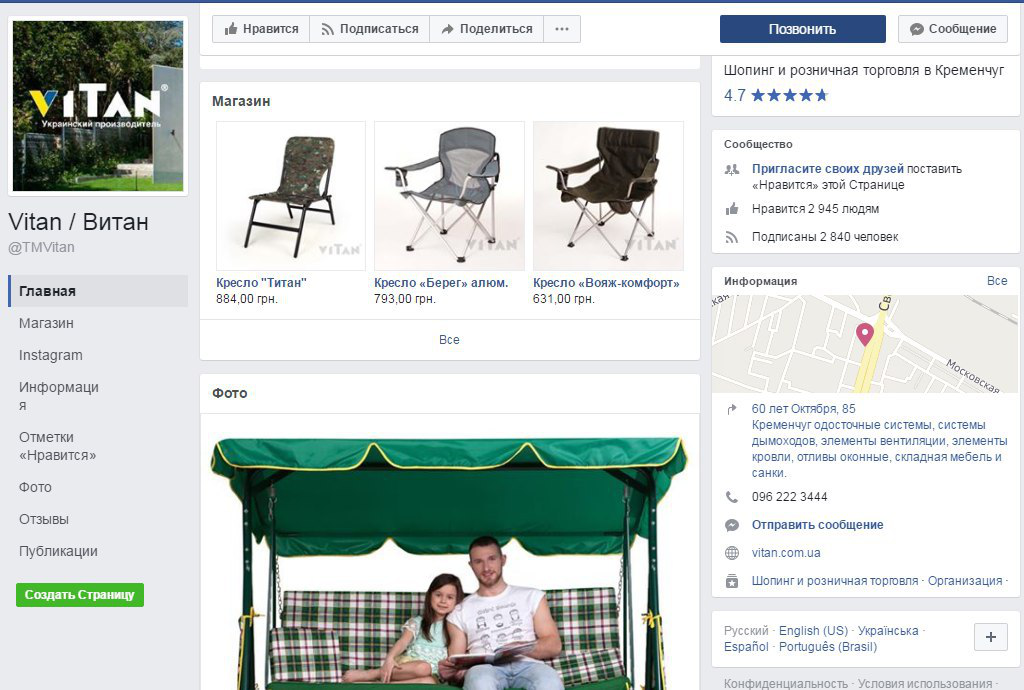Switch language to Español
This screenshot has width=1024, height=690.
click(x=746, y=646)
